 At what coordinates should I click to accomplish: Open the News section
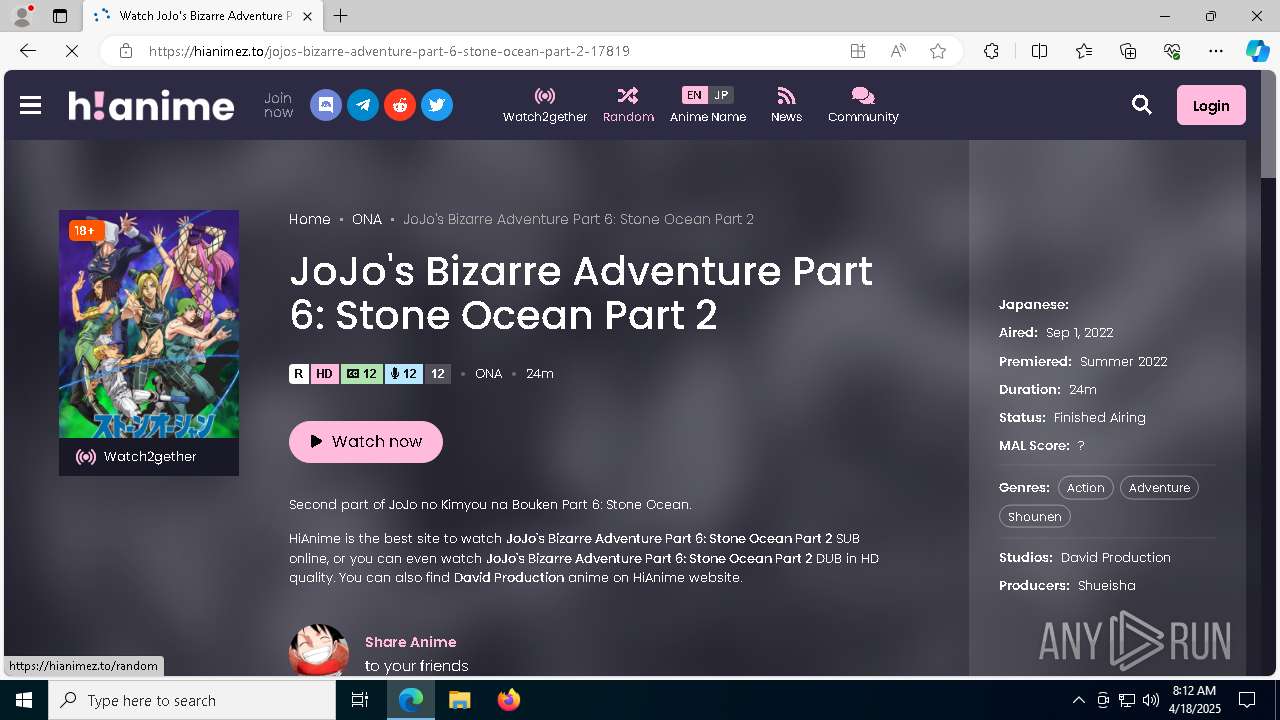pyautogui.click(x=786, y=105)
